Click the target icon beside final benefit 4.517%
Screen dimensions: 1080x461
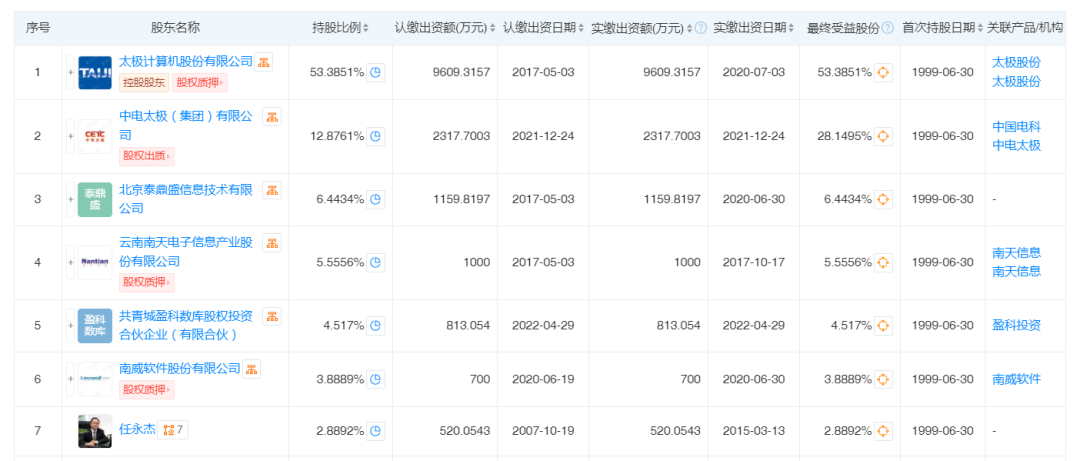pyautogui.click(x=883, y=325)
